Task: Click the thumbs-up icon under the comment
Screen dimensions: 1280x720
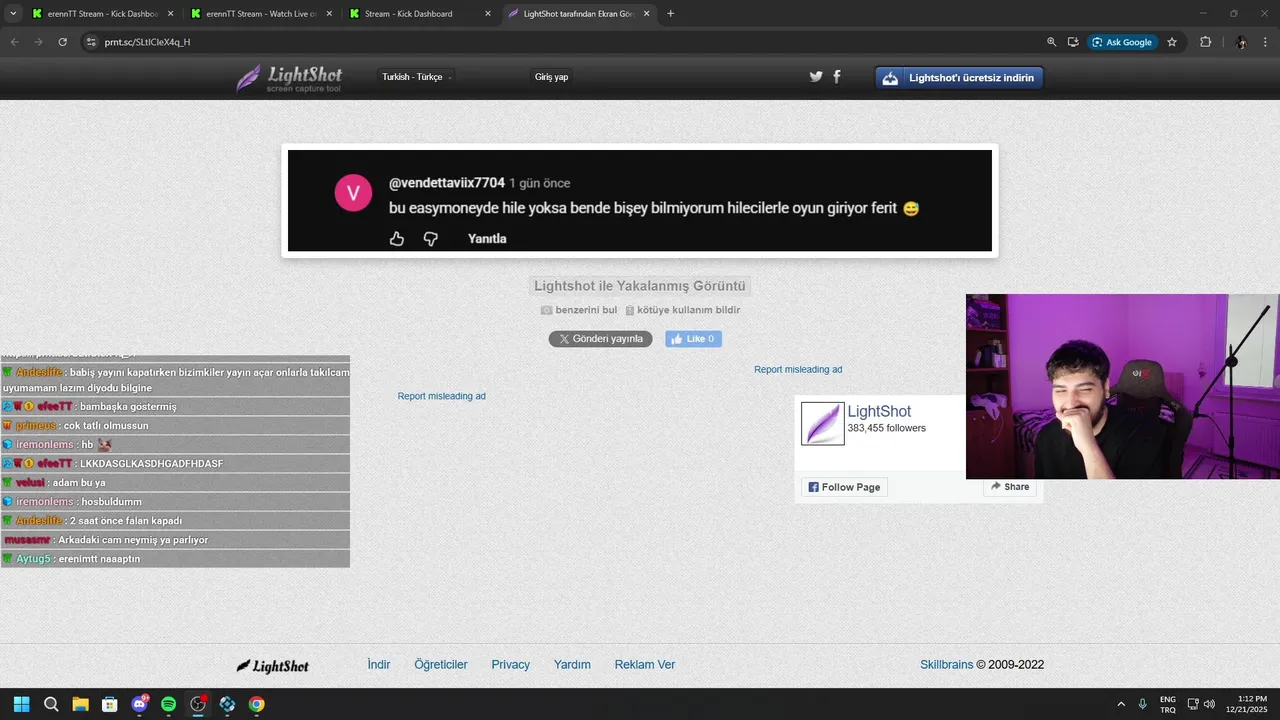Action: tap(397, 239)
